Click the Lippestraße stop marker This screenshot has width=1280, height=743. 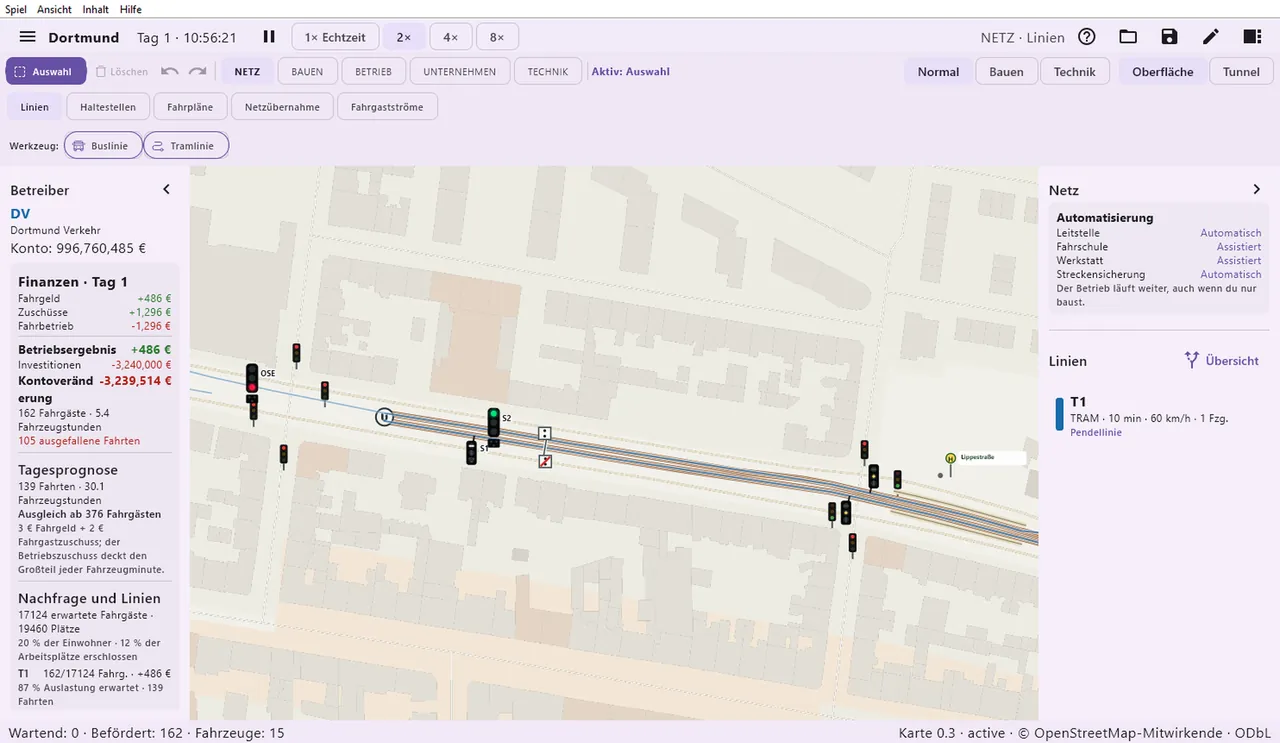950,459
